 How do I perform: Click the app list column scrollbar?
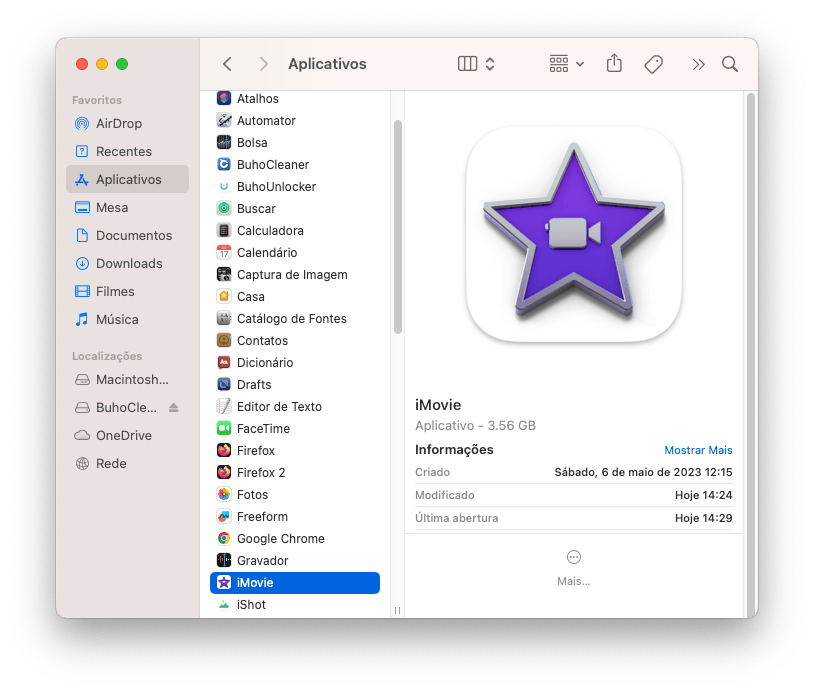tap(398, 227)
